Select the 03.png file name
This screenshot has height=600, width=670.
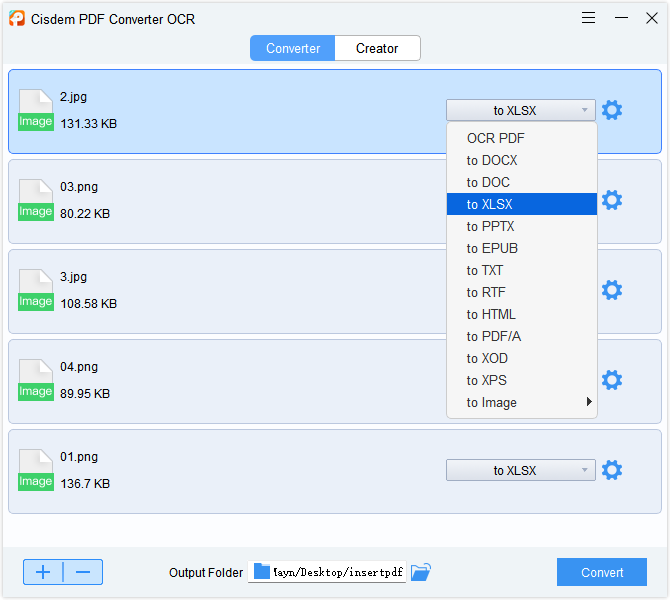click(x=79, y=187)
